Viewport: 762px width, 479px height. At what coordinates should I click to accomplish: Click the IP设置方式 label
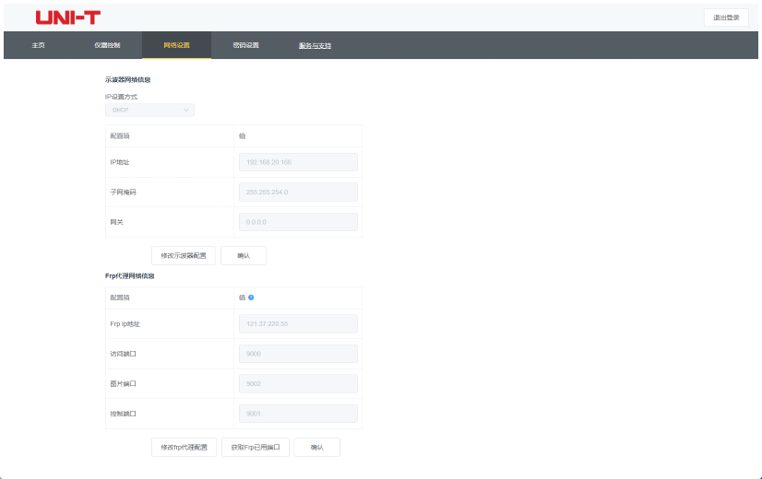pyautogui.click(x=121, y=97)
